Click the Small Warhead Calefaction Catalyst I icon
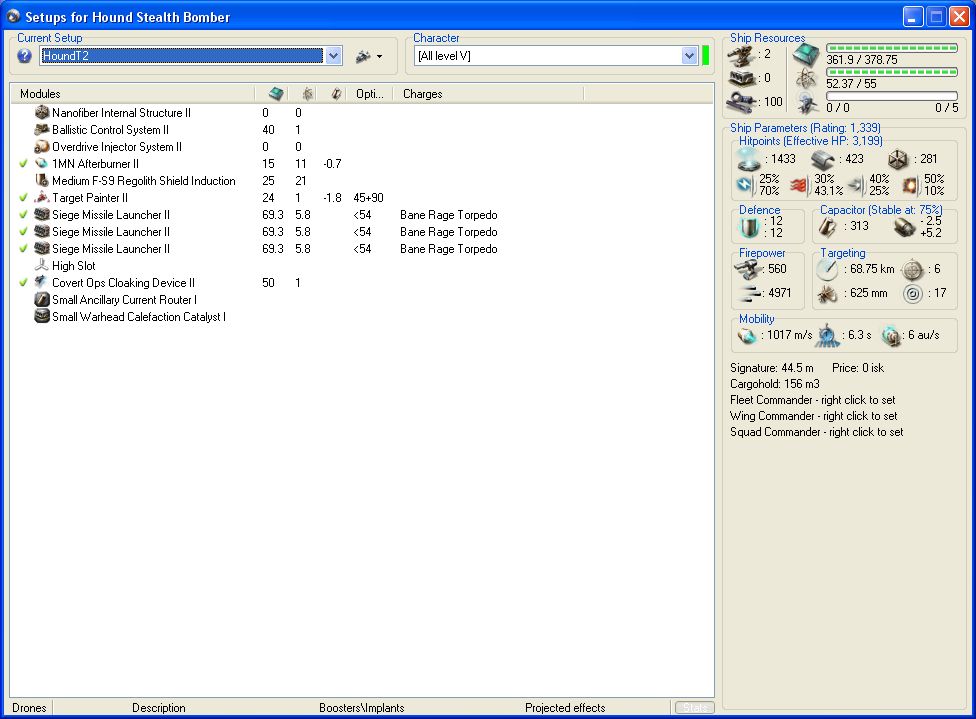Image resolution: width=976 pixels, height=719 pixels. (42, 316)
